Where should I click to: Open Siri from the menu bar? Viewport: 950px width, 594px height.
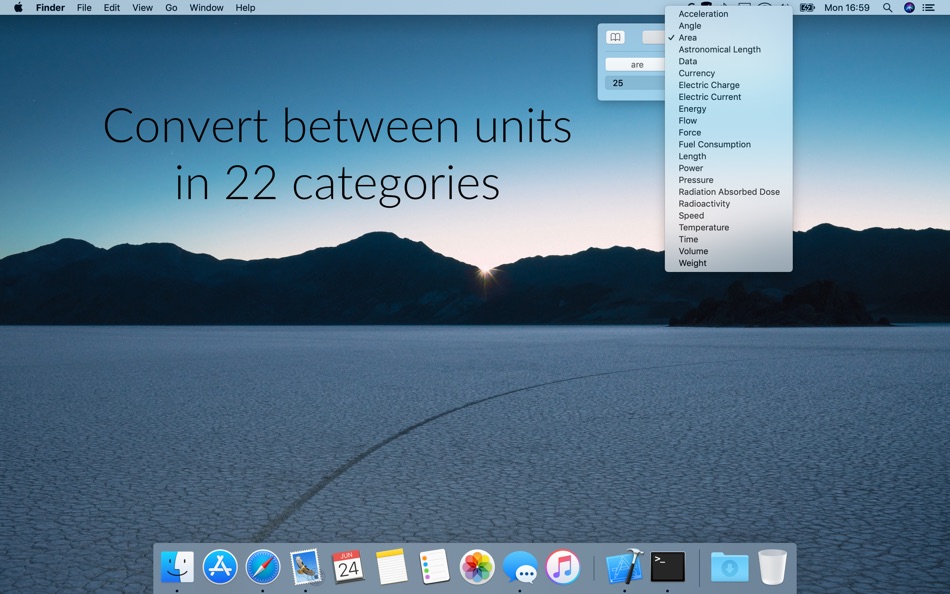pos(909,8)
